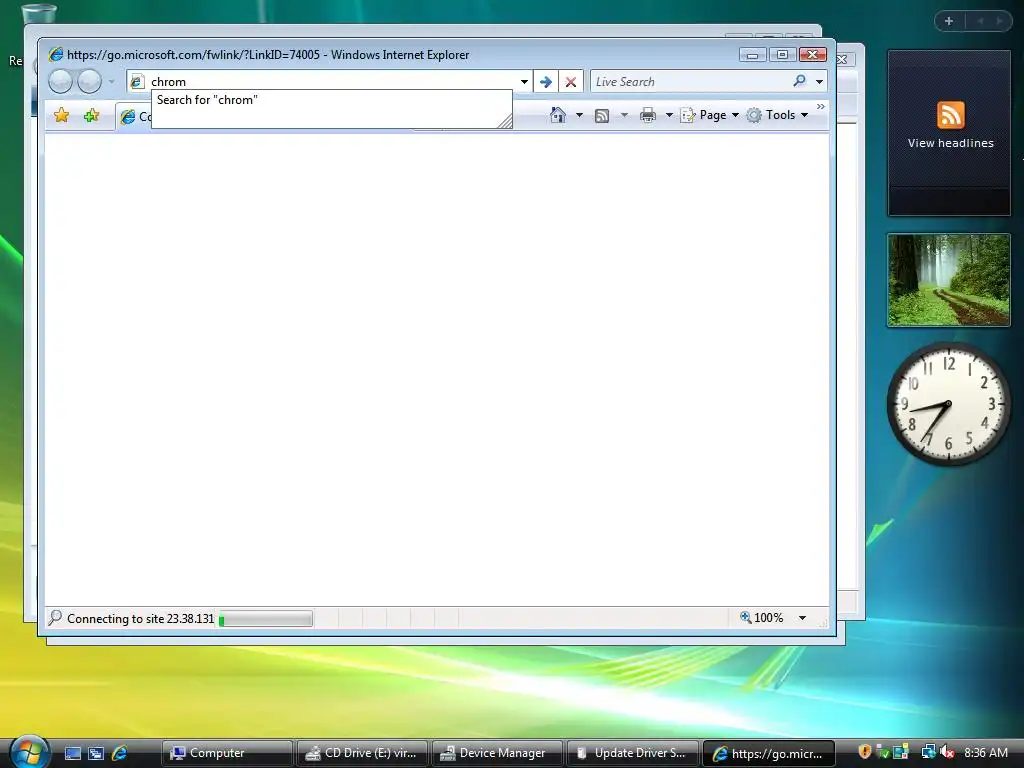Maximize the Internet Explorer window

point(782,55)
